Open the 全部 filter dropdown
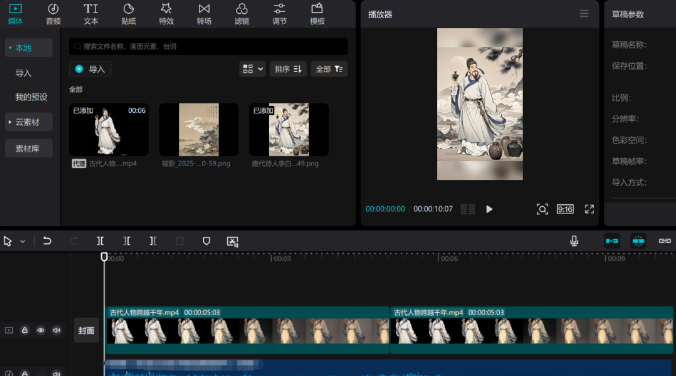Screen dimensions: 676x376 click(329, 69)
